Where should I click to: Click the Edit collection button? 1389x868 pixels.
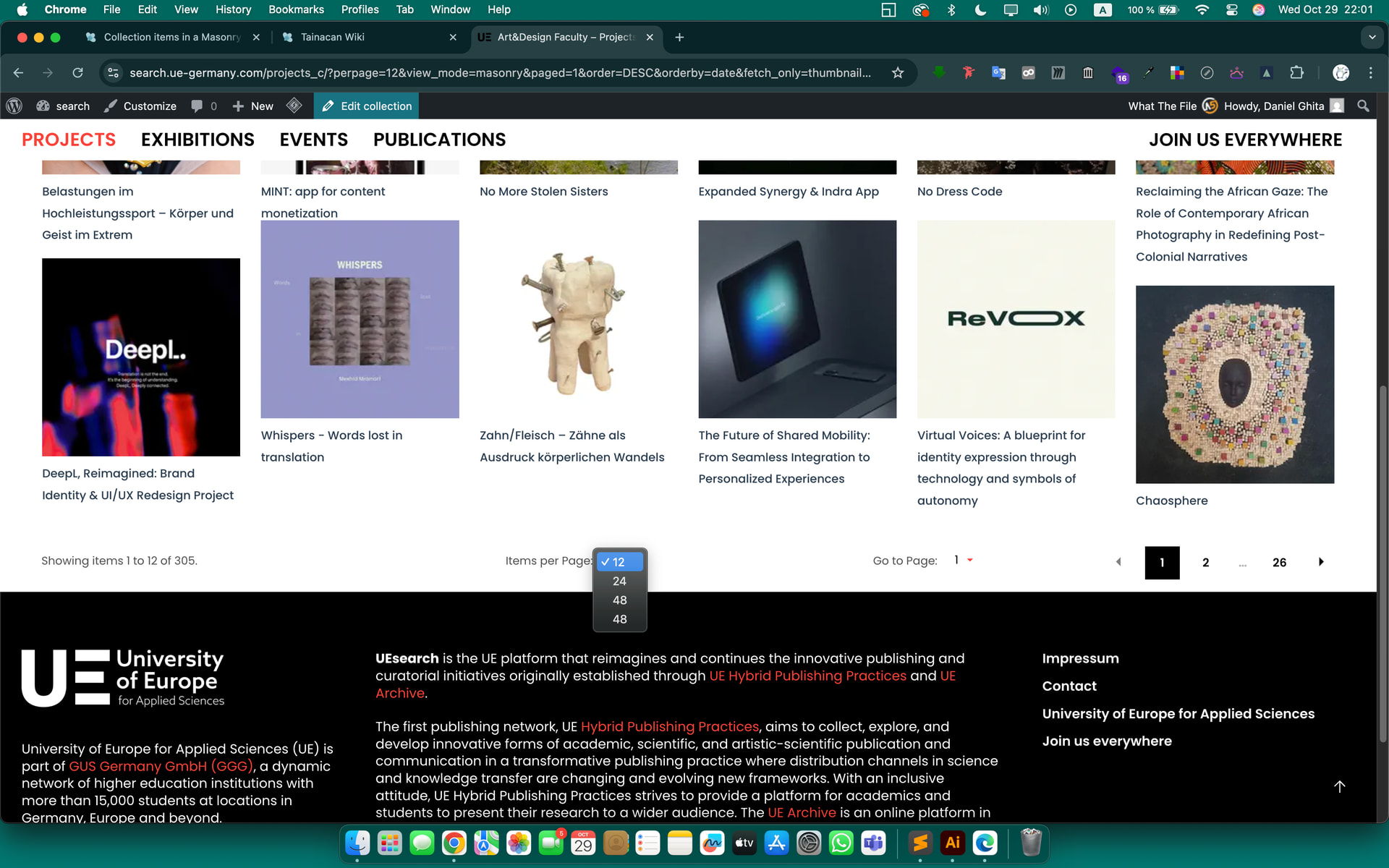pyautogui.click(x=367, y=106)
